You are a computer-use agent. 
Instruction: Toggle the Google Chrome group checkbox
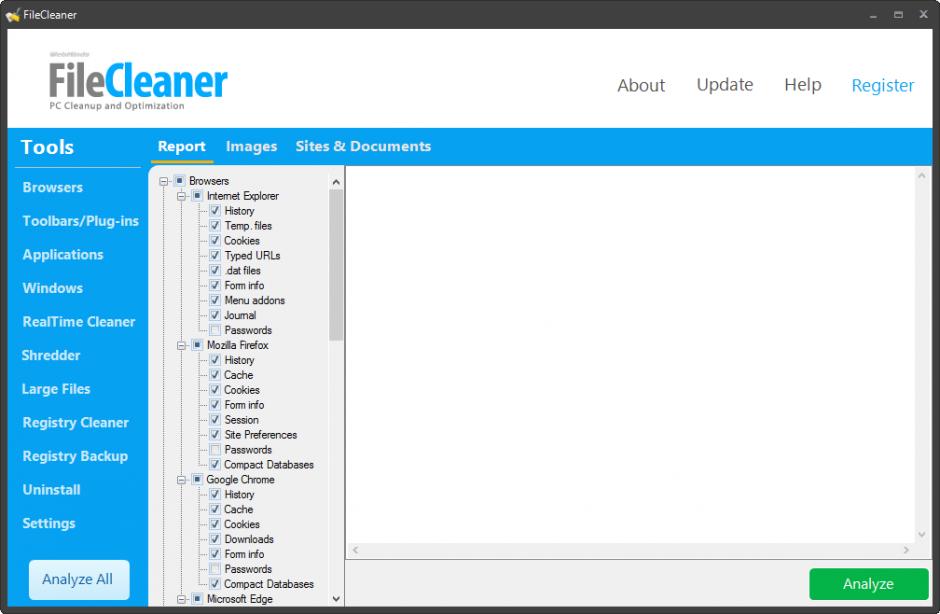[197, 479]
